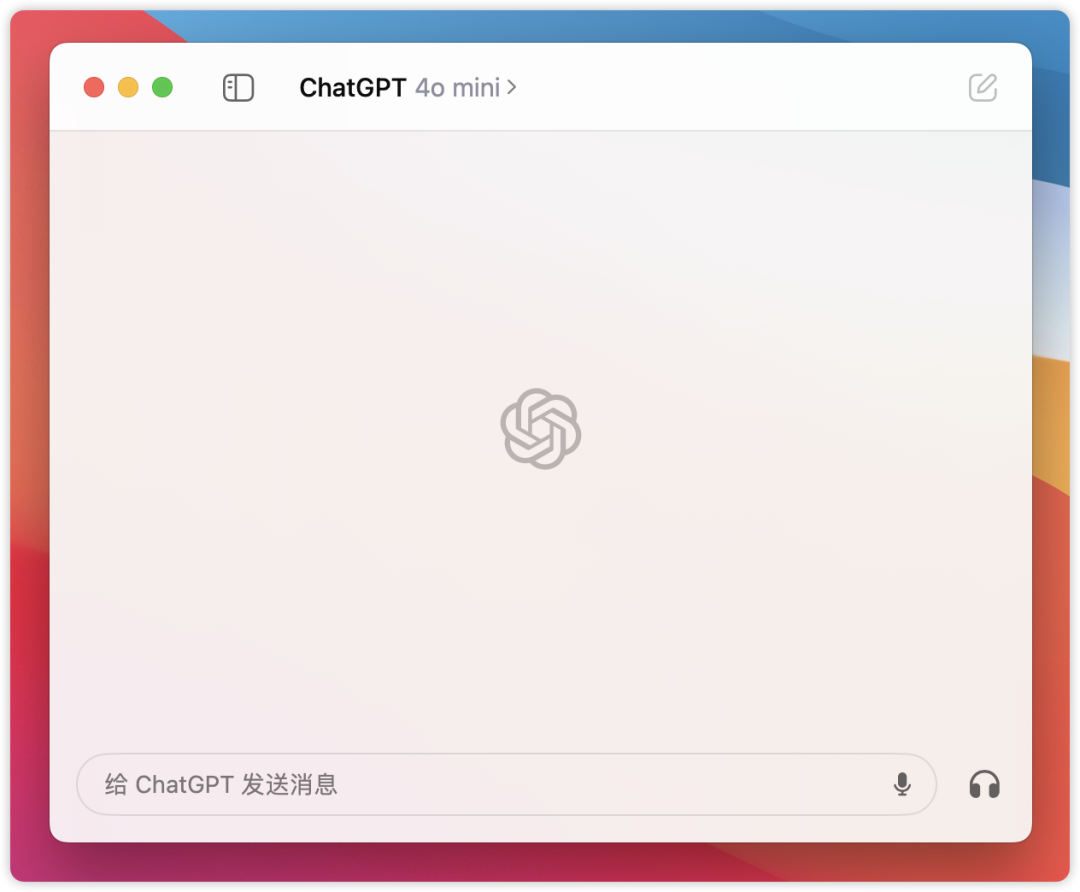
Task: Close the ChatGPT window with red button
Action: pos(94,87)
